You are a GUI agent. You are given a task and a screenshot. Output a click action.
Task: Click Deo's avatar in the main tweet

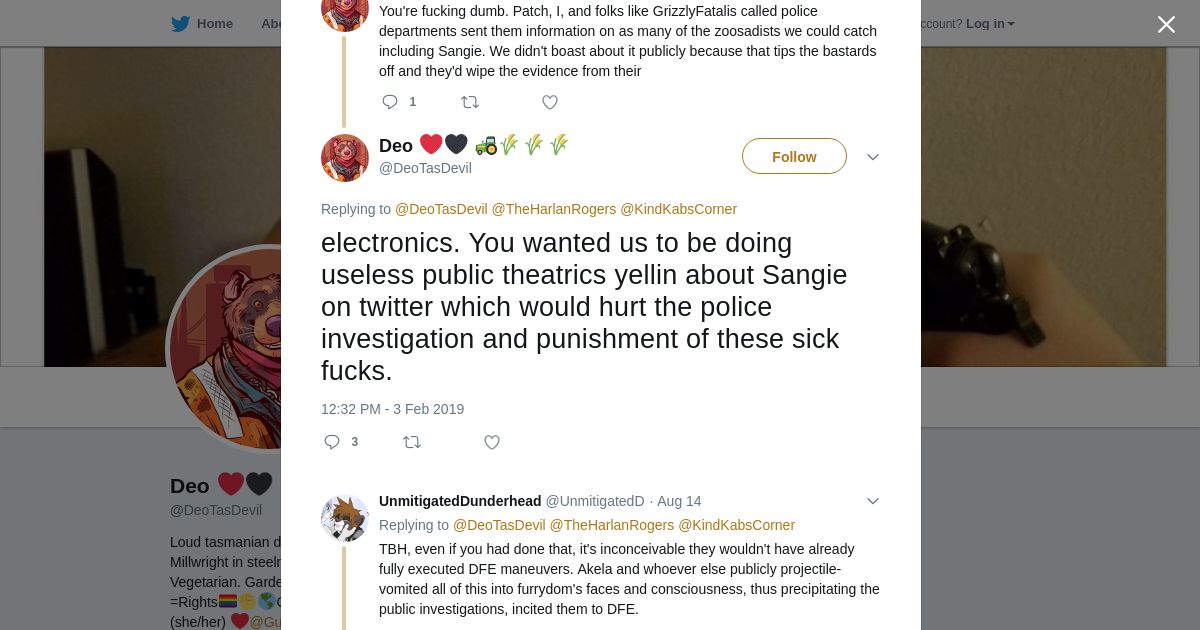(345, 157)
